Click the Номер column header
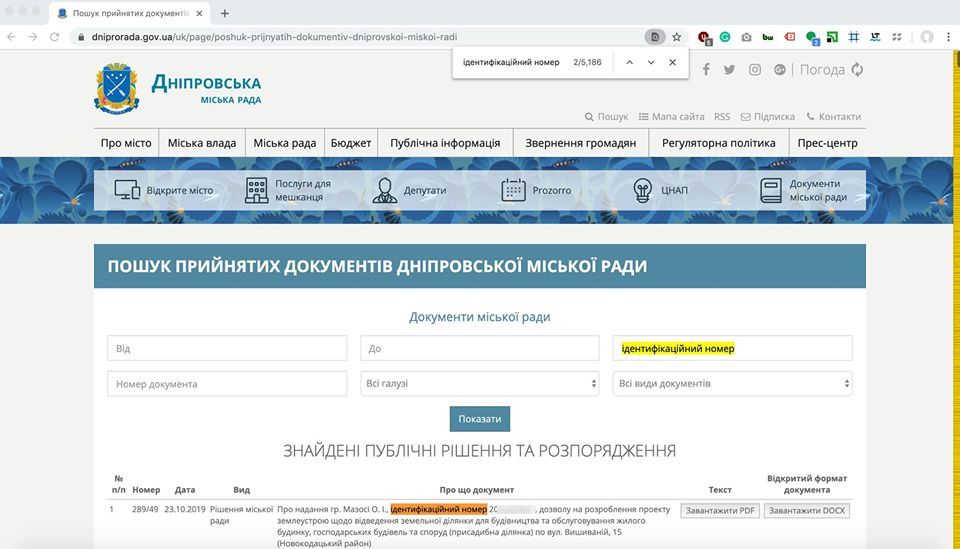 click(x=146, y=490)
